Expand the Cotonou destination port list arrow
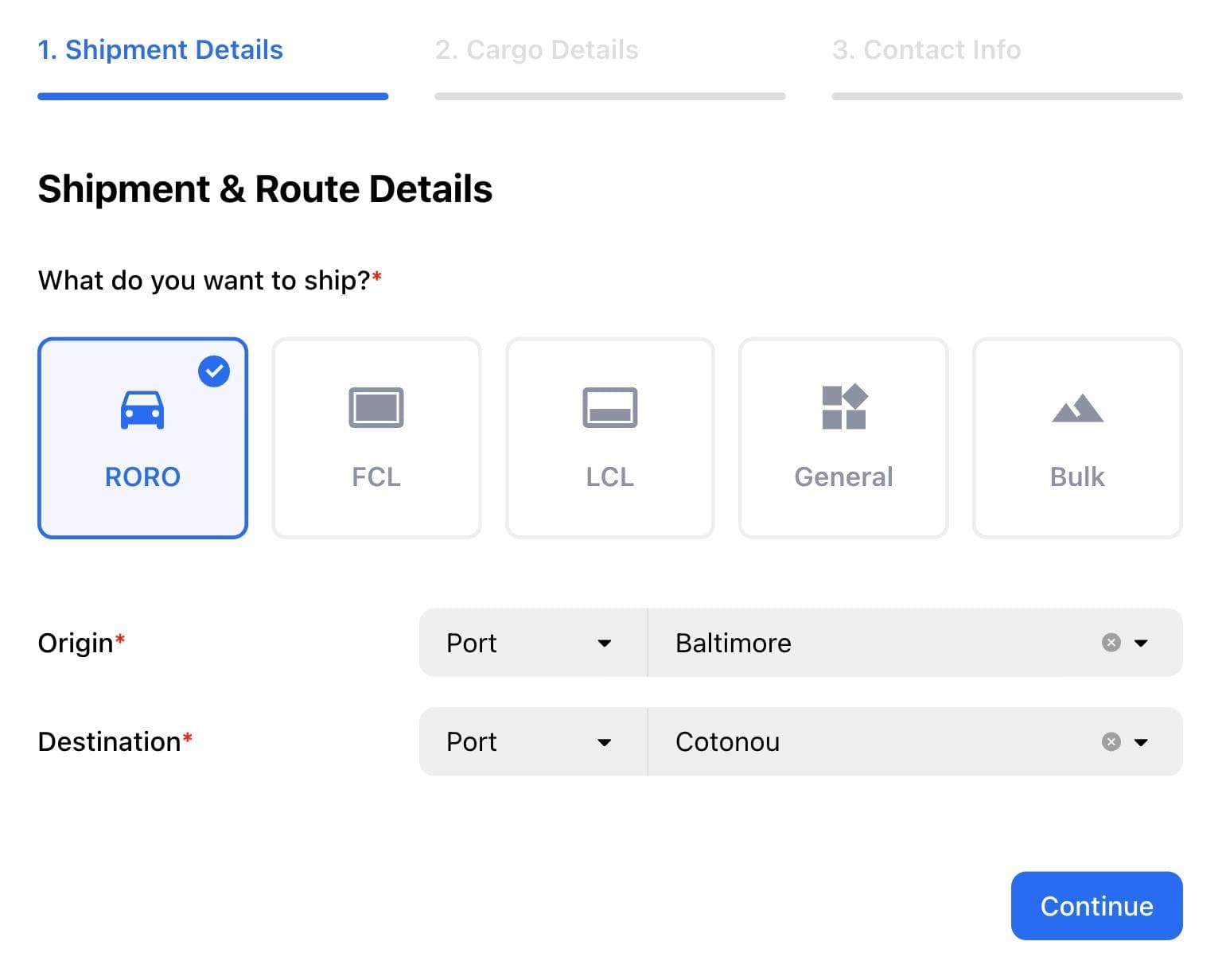The image size is (1222, 980). pyautogui.click(x=1141, y=742)
